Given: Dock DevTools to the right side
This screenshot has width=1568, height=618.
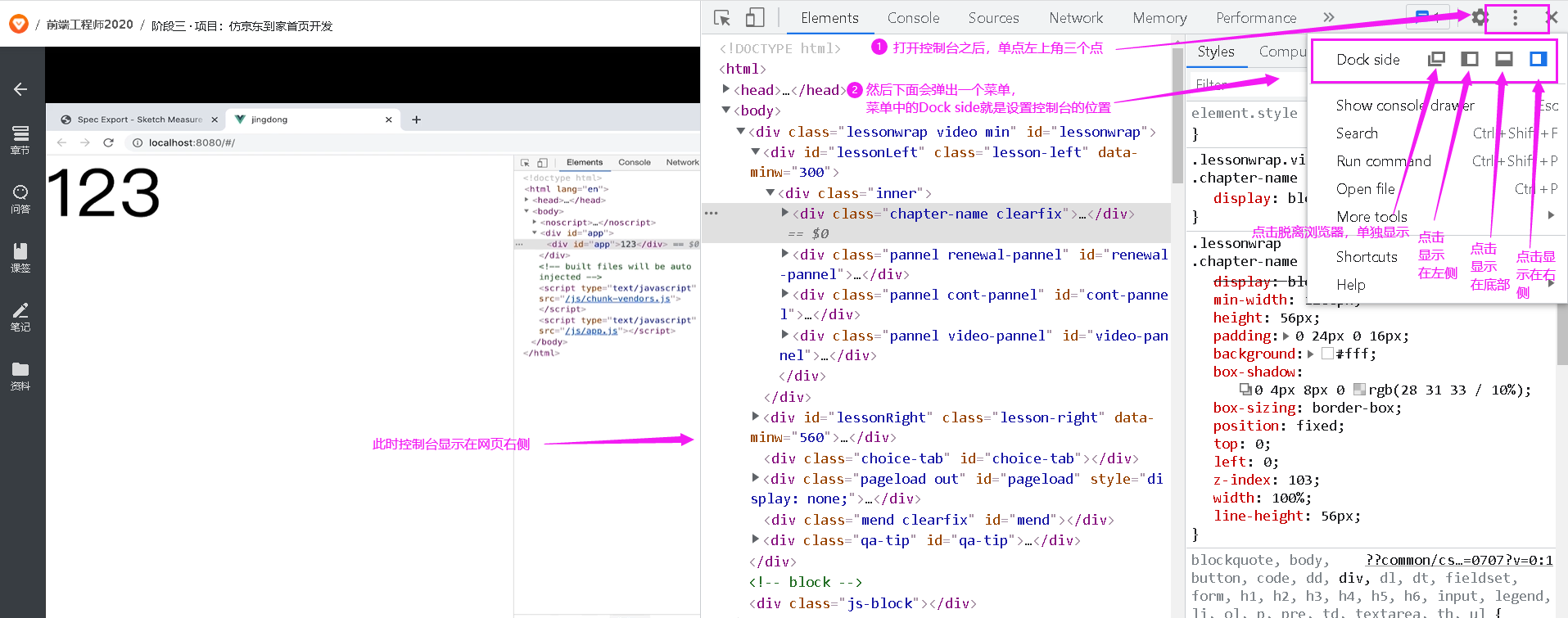Looking at the screenshot, I should (1538, 59).
